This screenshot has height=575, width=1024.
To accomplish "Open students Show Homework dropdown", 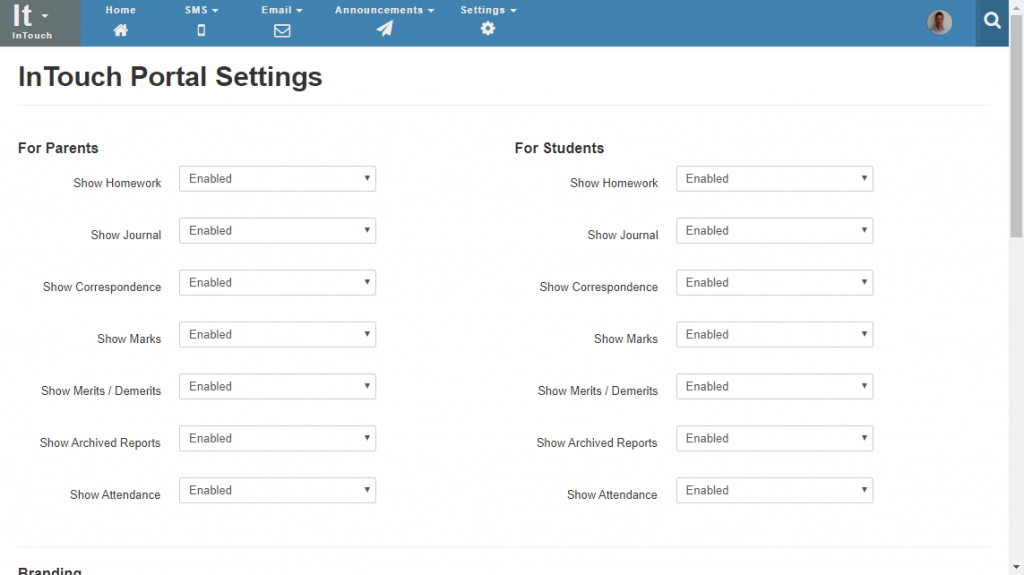I will pyautogui.click(x=775, y=178).
